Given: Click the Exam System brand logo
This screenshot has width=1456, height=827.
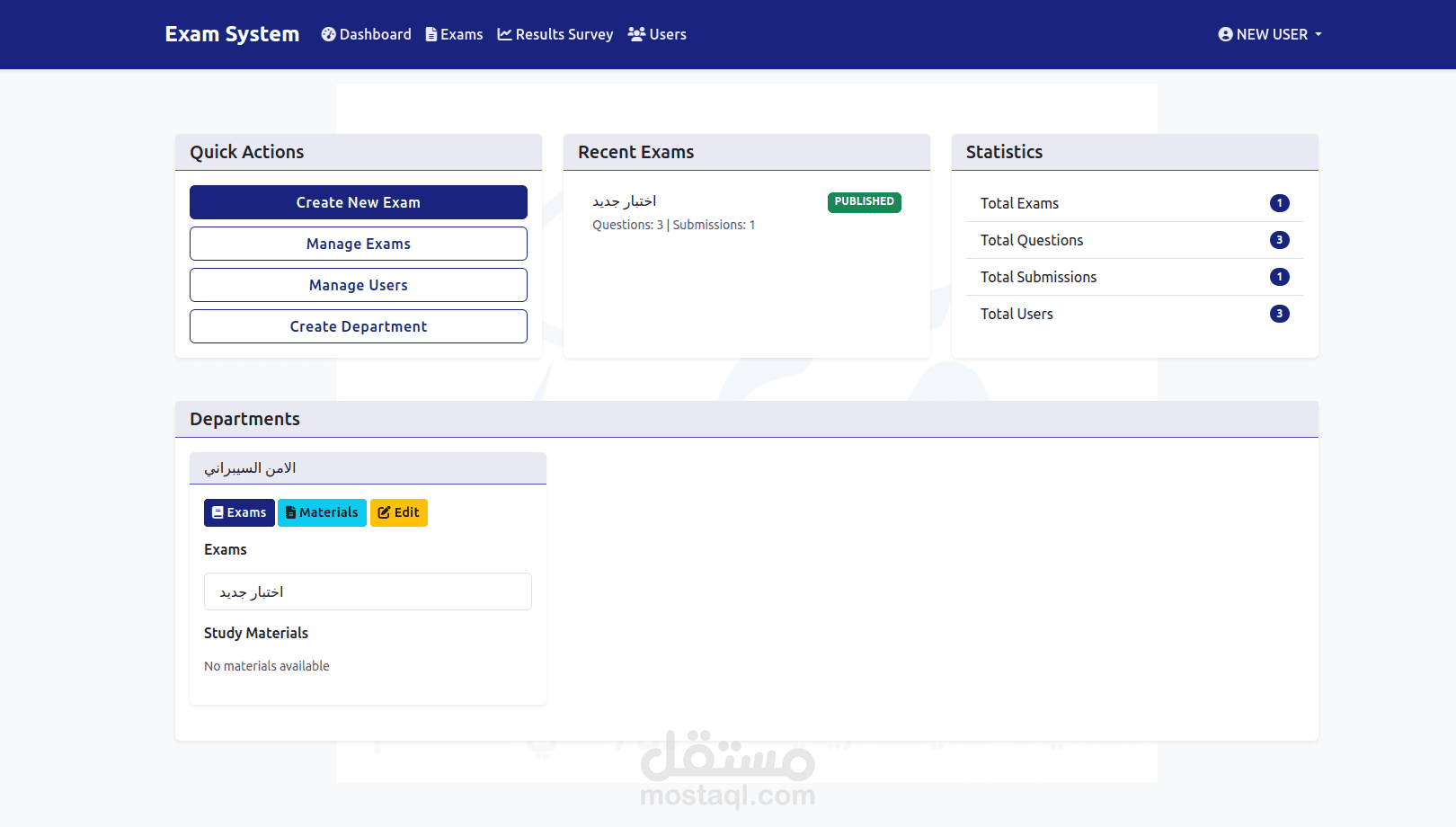Looking at the screenshot, I should (232, 34).
